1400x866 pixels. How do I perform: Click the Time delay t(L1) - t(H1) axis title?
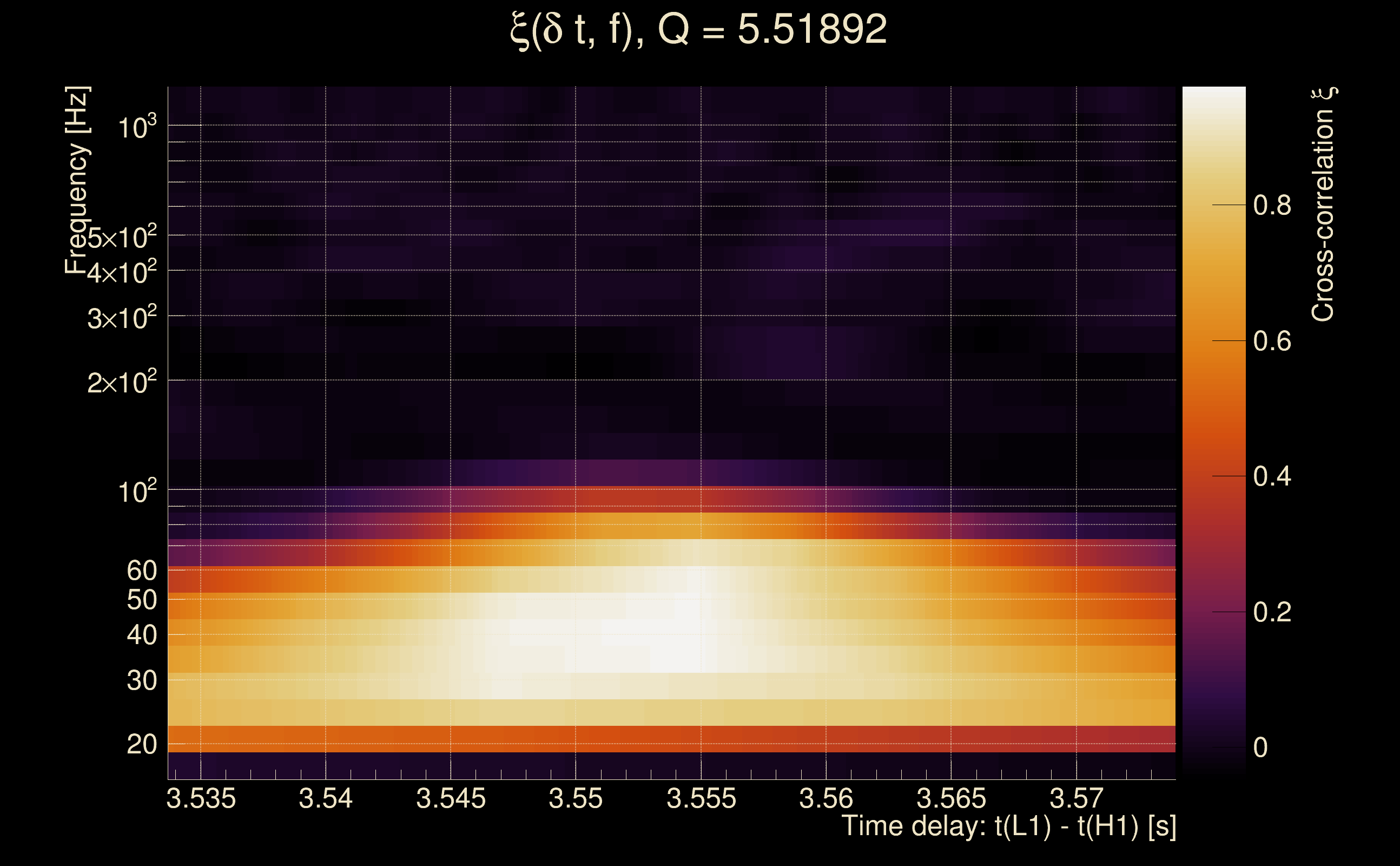(x=1008, y=826)
